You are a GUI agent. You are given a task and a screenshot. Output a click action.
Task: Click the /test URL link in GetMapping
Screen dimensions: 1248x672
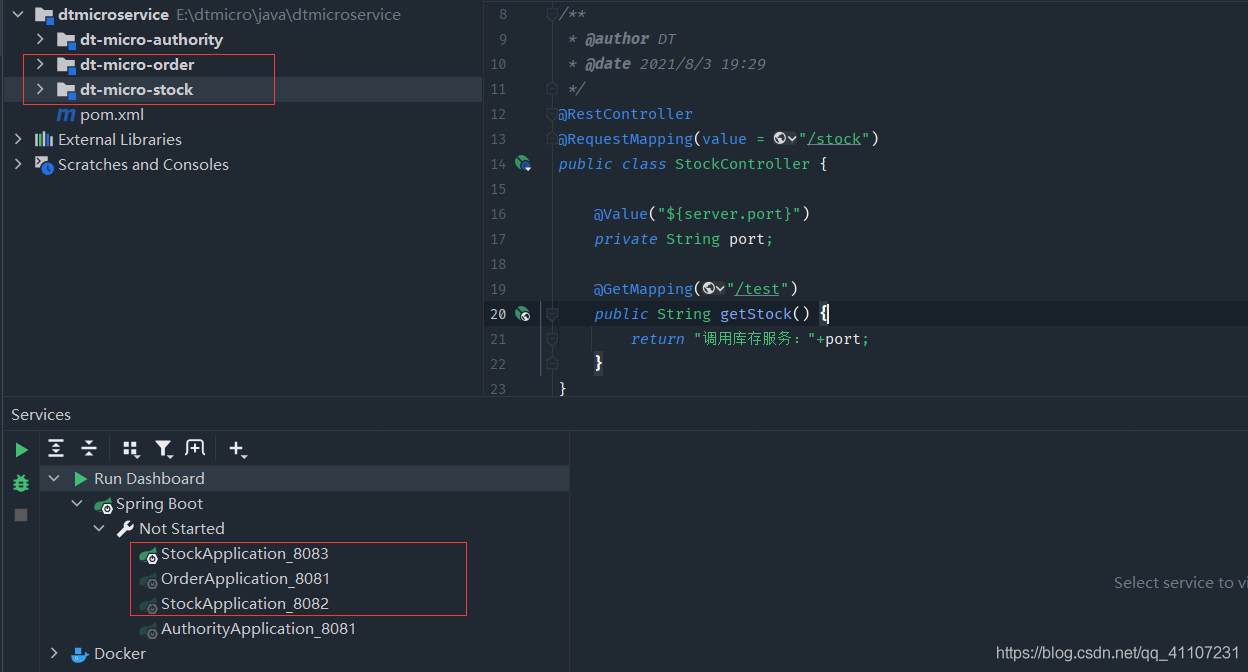(x=756, y=288)
